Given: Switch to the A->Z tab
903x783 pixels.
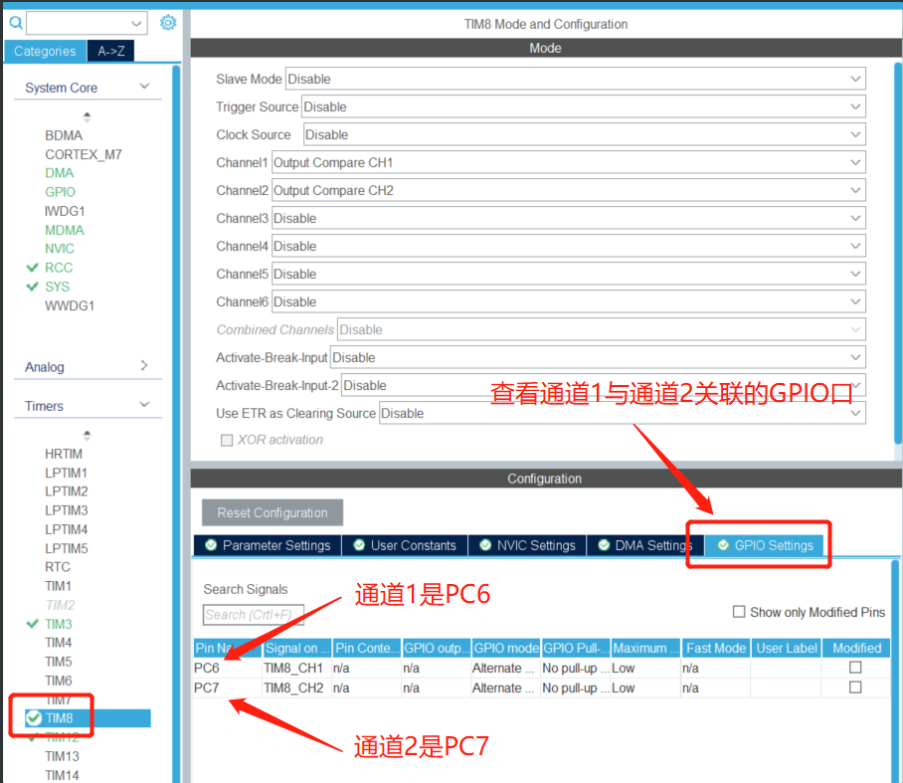Looking at the screenshot, I should 110,50.
